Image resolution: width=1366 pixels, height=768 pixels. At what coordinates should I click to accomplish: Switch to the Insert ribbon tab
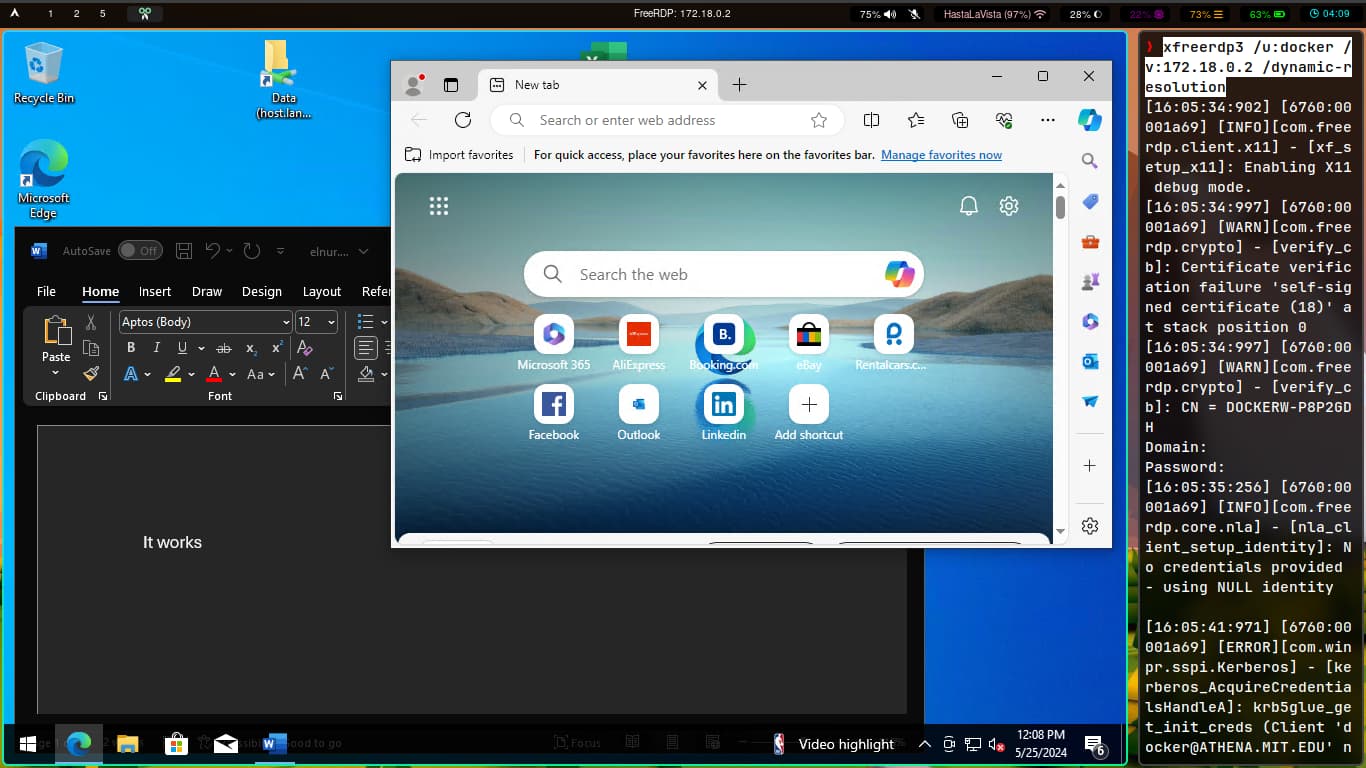coord(154,291)
